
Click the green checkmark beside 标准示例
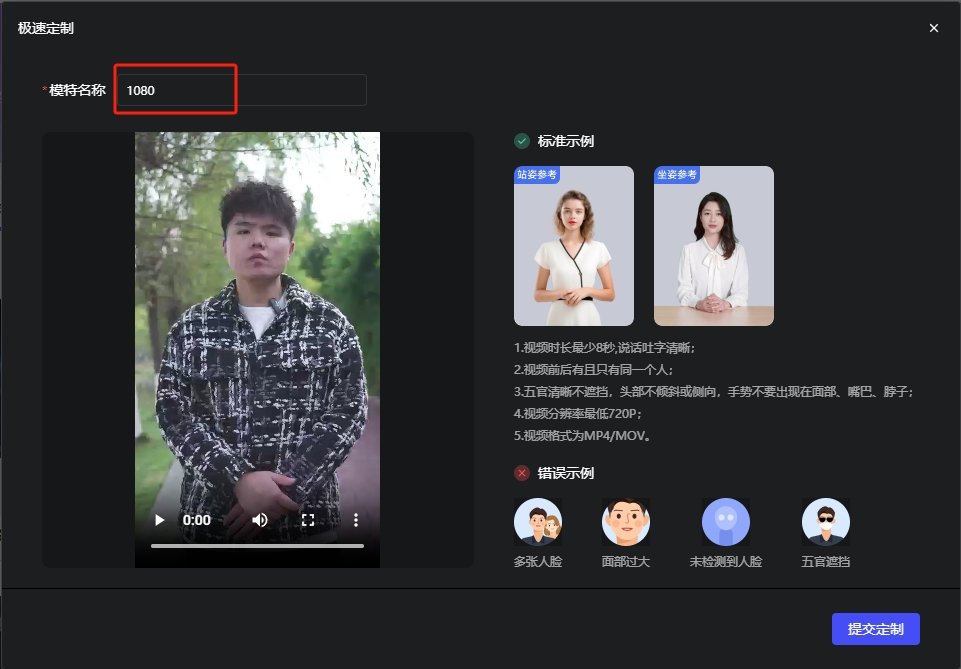click(521, 141)
